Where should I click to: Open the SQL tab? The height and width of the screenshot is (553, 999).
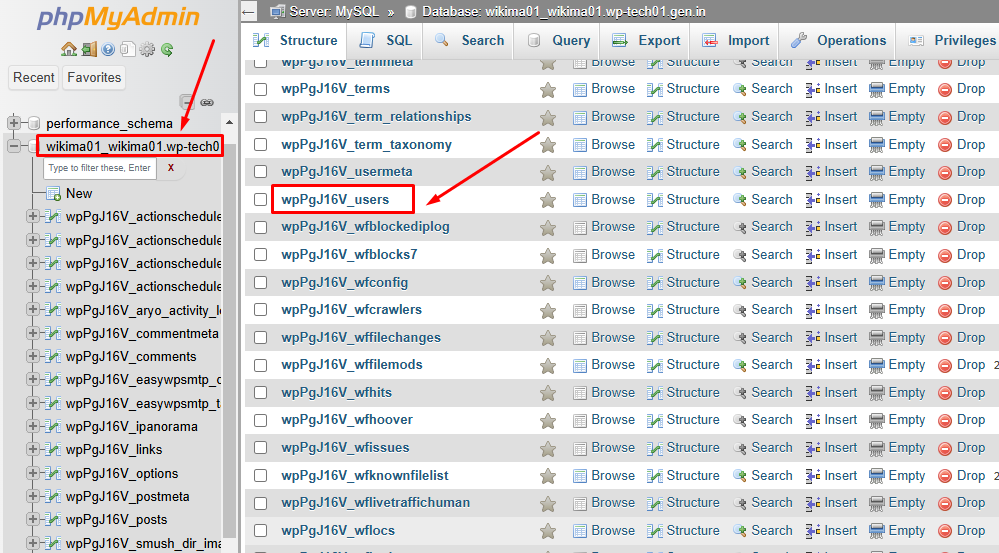click(x=386, y=41)
